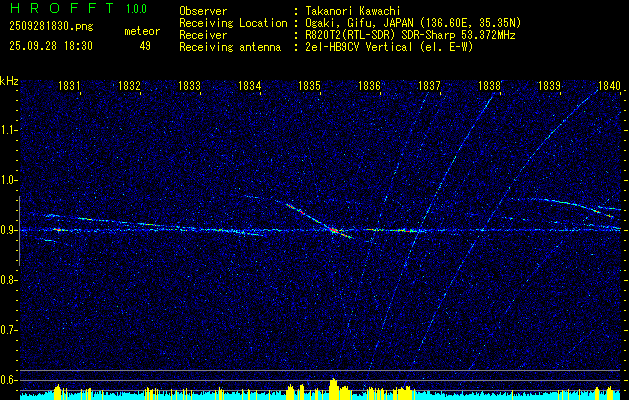This screenshot has width=629, height=400.
Task: Click the Receiving antenna field label
Action: pyautogui.click(x=230, y=47)
